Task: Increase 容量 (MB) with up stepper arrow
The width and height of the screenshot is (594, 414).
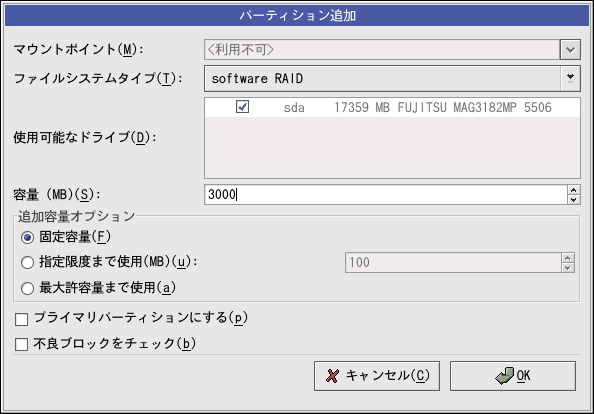Action: pos(574,190)
